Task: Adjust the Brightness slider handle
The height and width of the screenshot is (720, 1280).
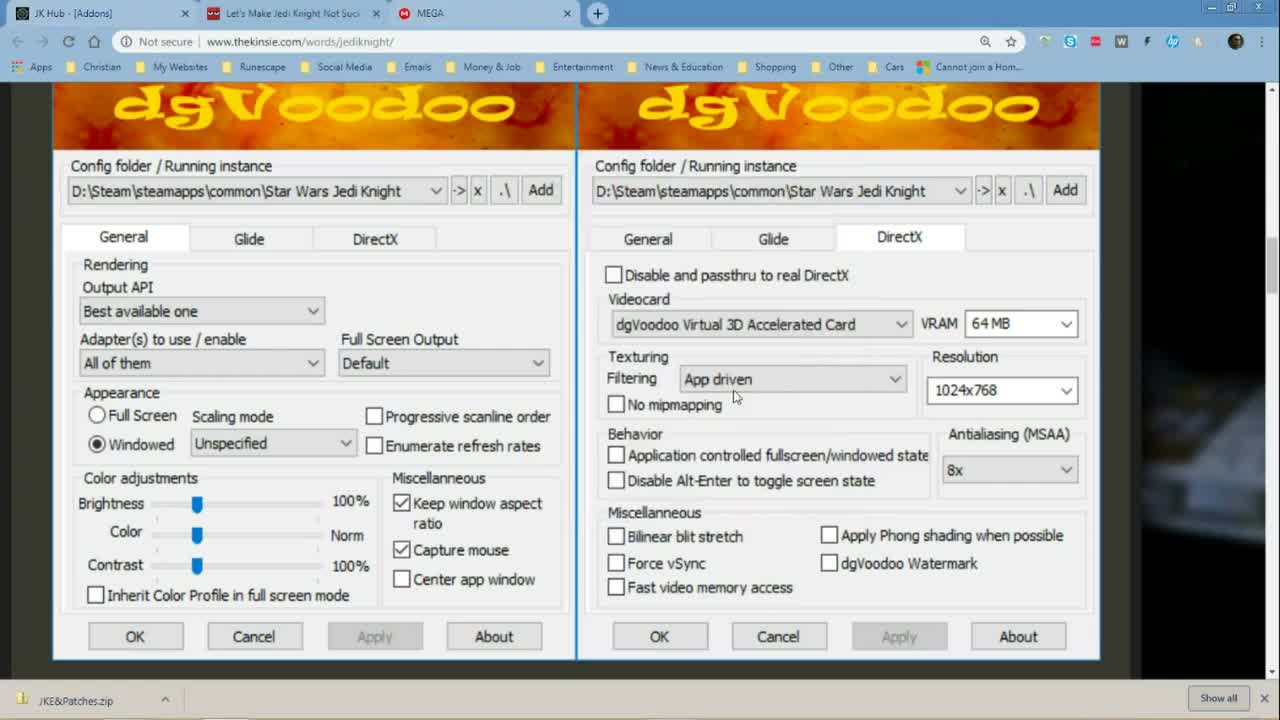Action: [197, 504]
